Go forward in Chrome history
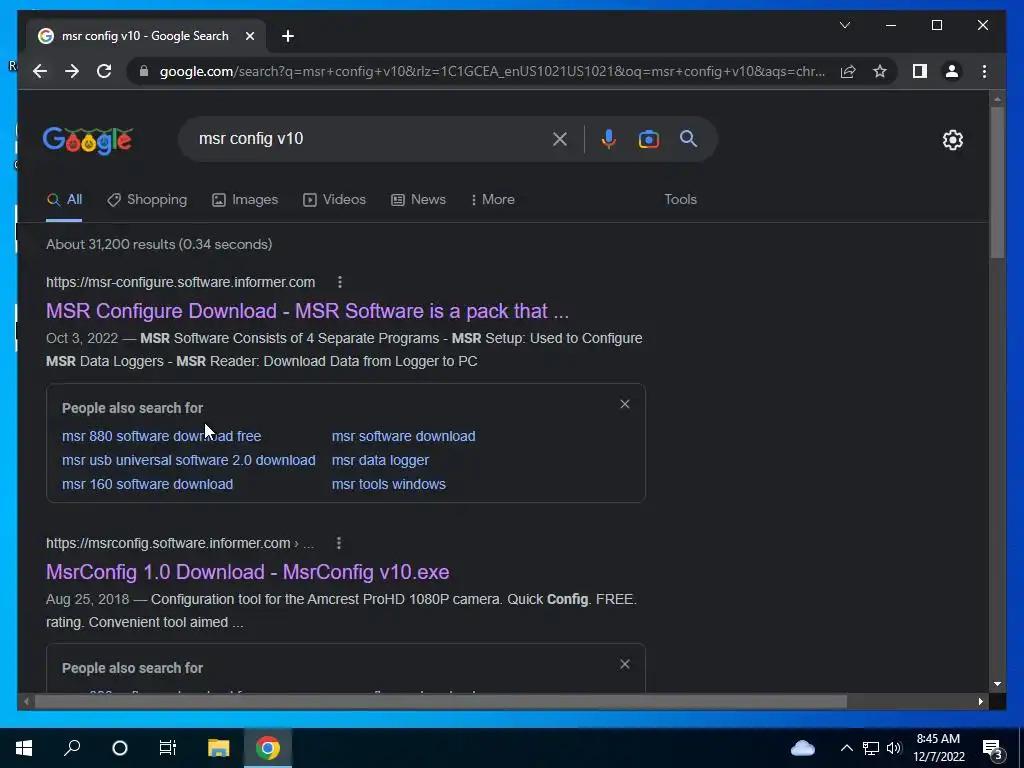 coord(72,71)
